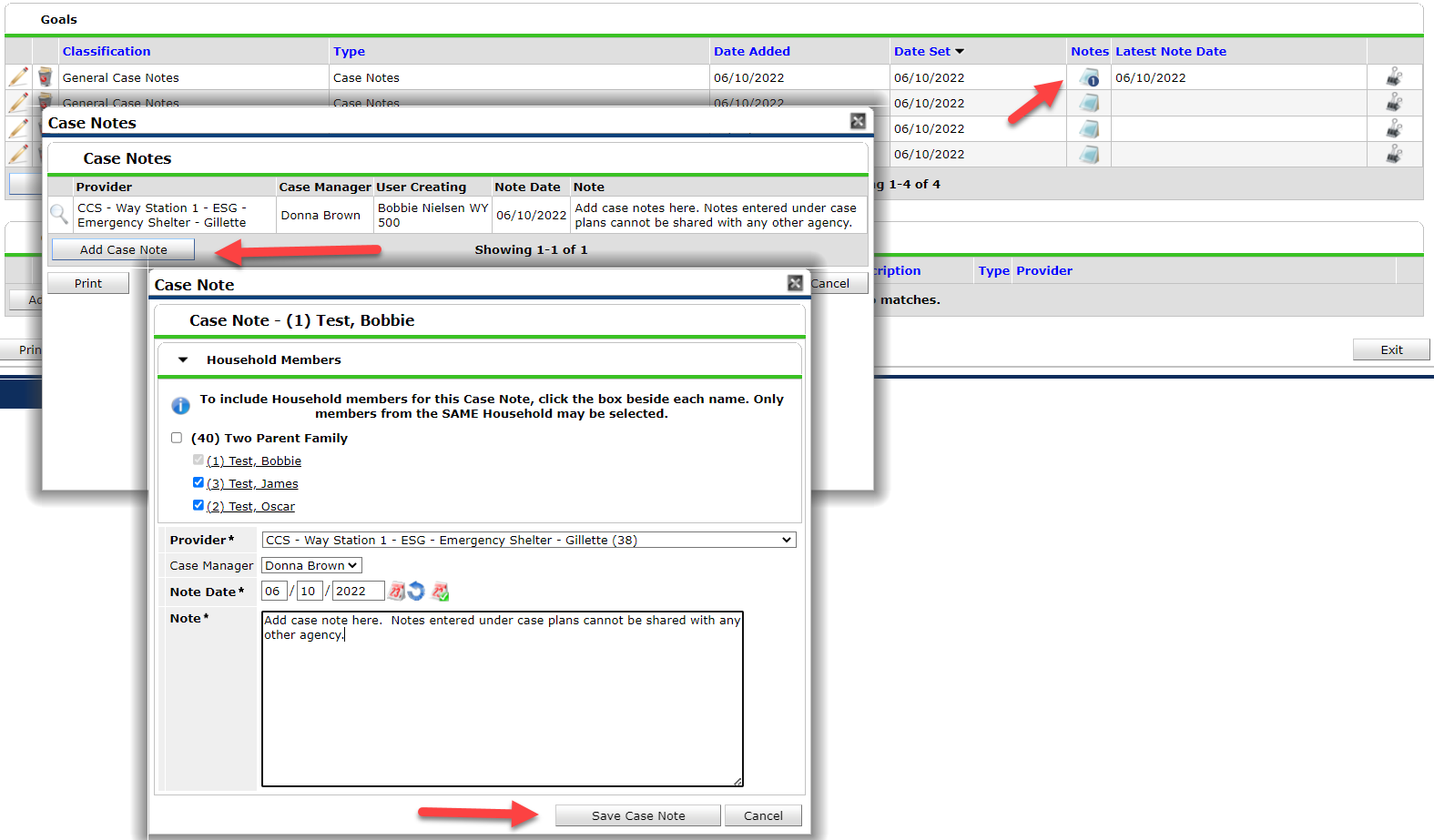Collapse the Household Members section
This screenshot has width=1434, height=840.
183,360
